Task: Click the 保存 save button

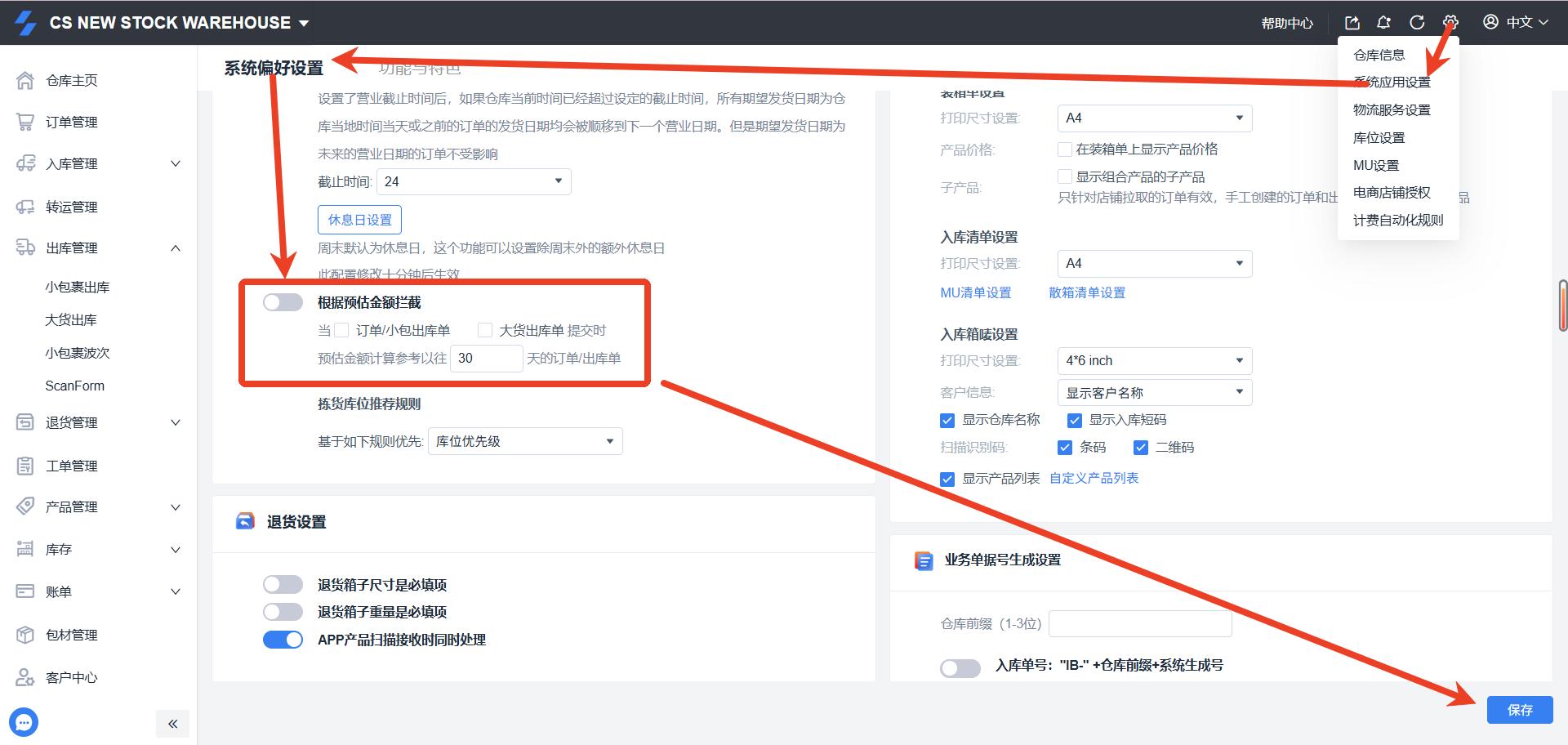Action: (1519, 710)
